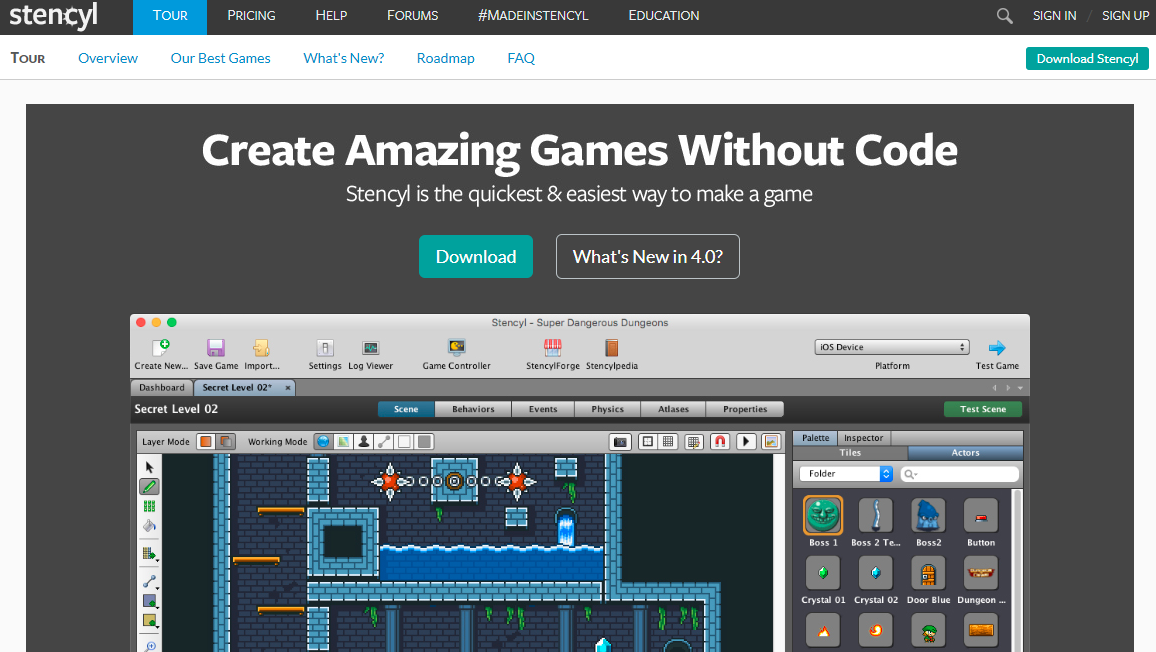Enable the blue globe Working Mode
The image size is (1156, 652).
[x=323, y=442]
